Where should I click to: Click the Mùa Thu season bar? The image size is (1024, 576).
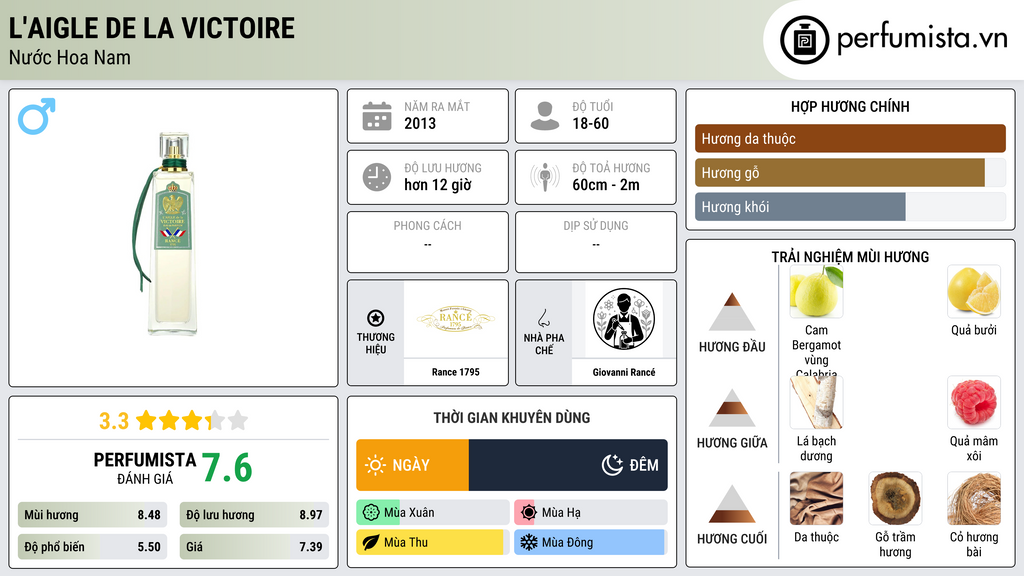(x=433, y=542)
